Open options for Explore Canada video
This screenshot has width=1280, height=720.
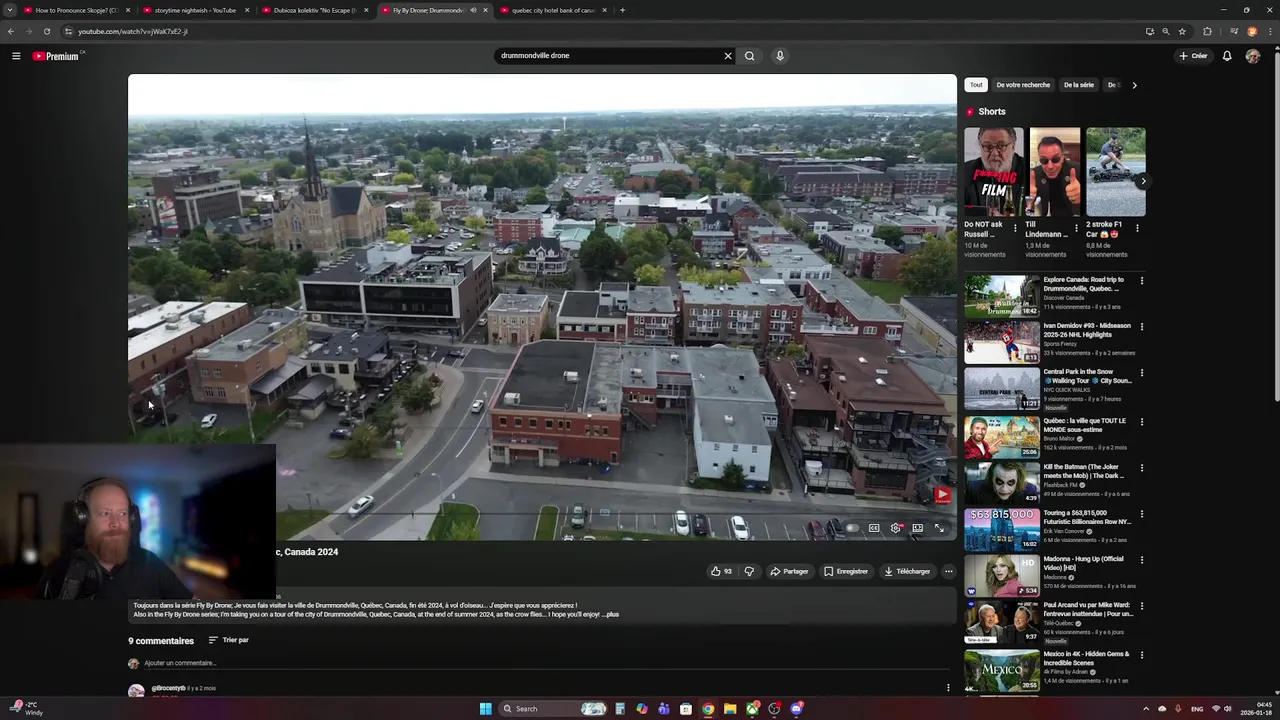pyautogui.click(x=1142, y=281)
